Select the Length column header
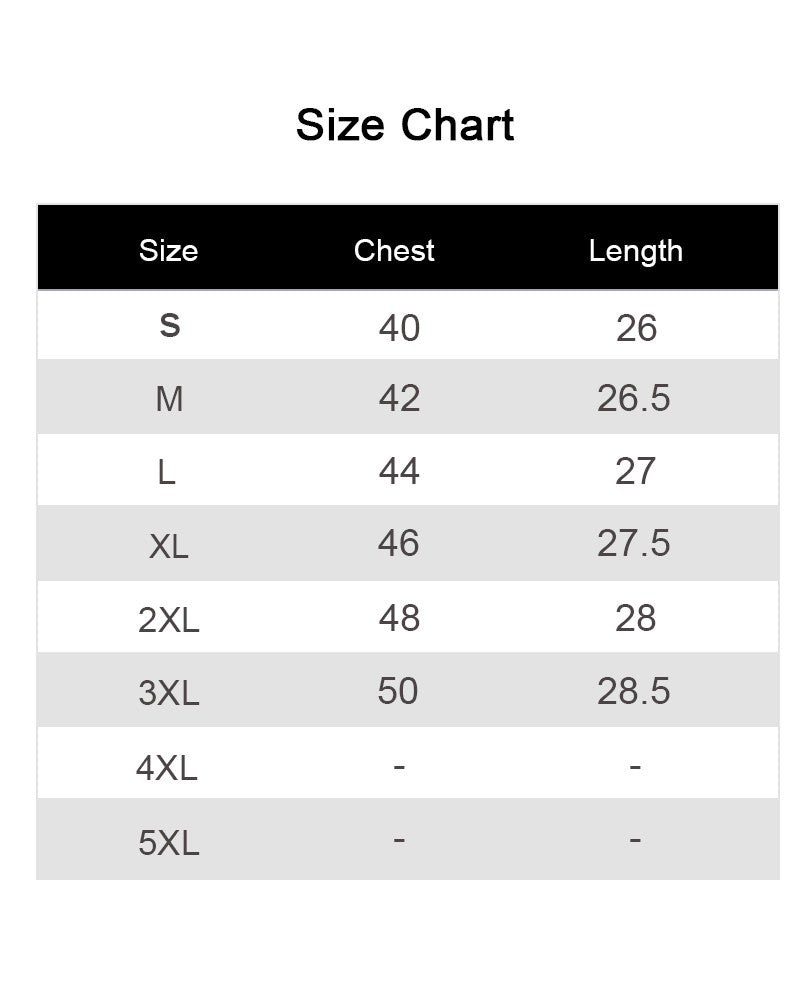810x990 pixels. pyautogui.click(x=636, y=251)
